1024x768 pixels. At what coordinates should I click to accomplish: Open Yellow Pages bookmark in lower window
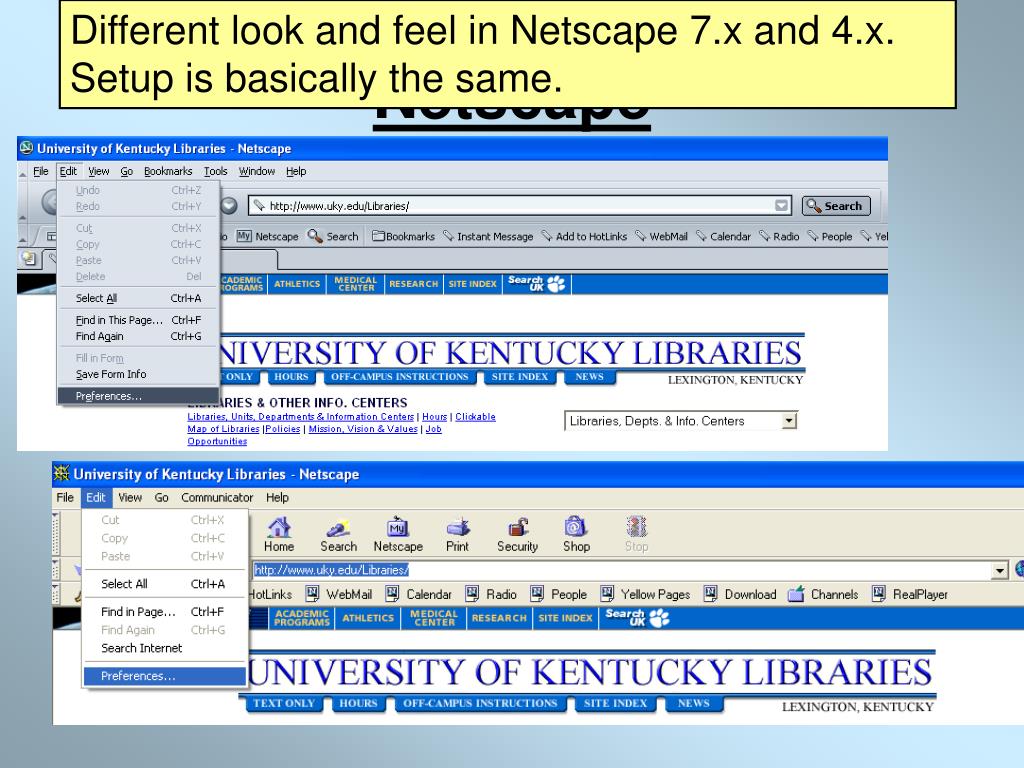pos(645,594)
